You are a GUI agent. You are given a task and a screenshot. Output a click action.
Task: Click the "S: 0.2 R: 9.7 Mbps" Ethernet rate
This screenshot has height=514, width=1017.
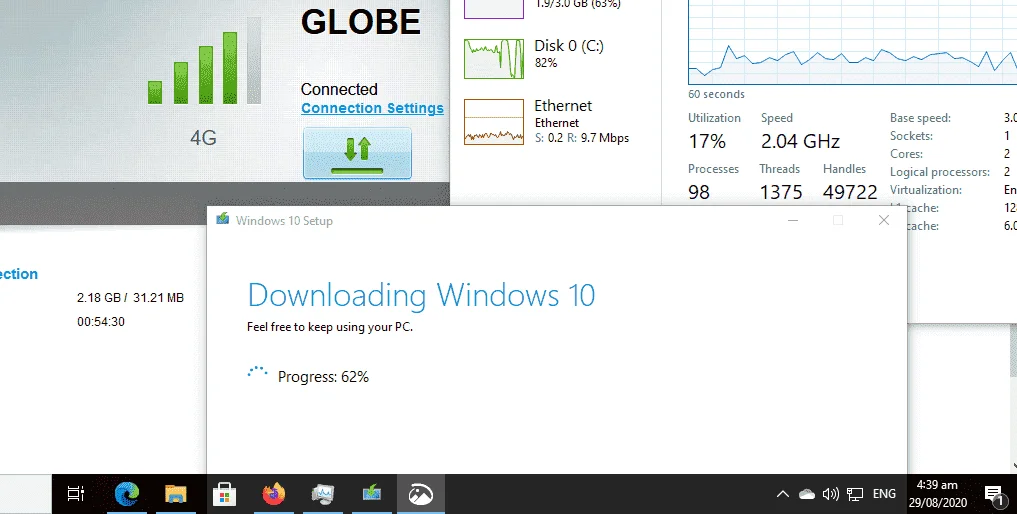click(x=582, y=138)
